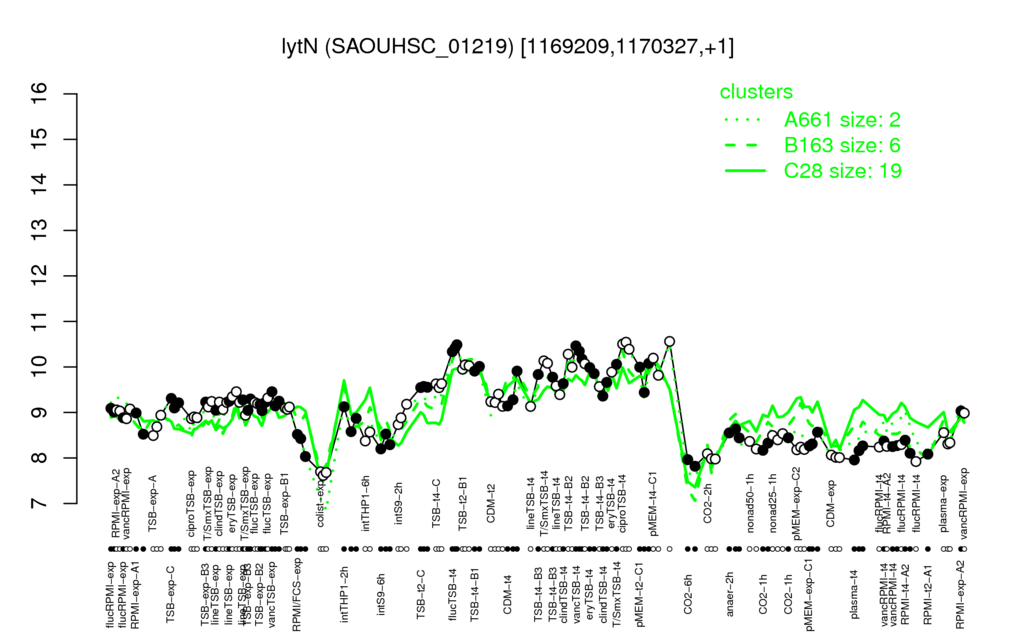Click the upper label ciproTSB-exp
1024x640 pixels.
tap(192, 504)
